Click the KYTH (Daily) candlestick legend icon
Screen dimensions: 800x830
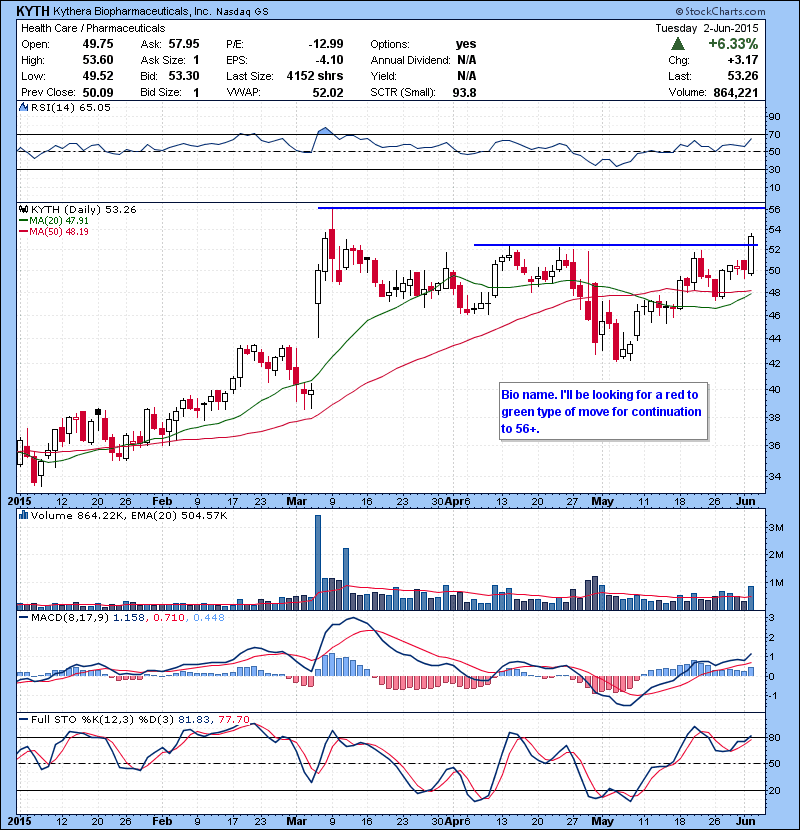pos(23,210)
